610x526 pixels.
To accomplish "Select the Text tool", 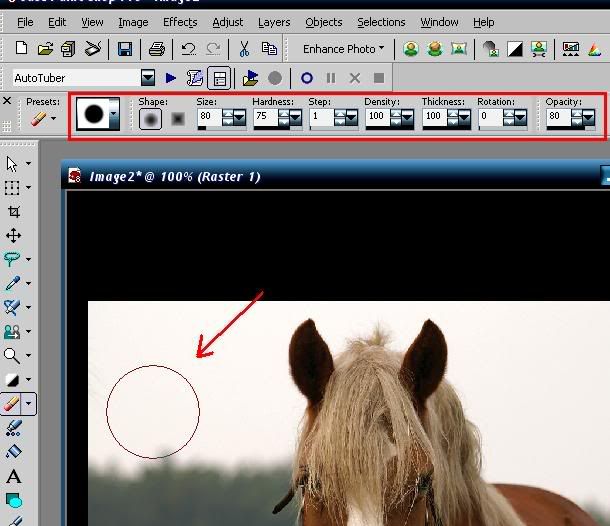I will 14,476.
